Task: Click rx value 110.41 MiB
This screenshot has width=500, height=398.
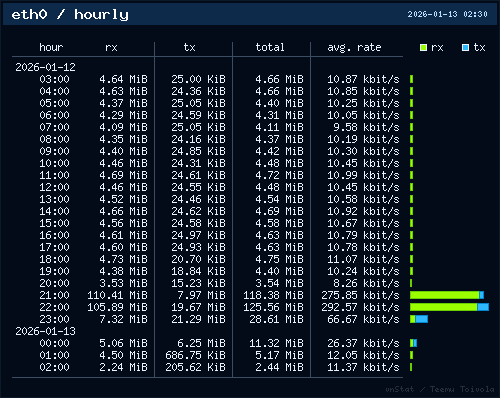Action: click(x=117, y=295)
